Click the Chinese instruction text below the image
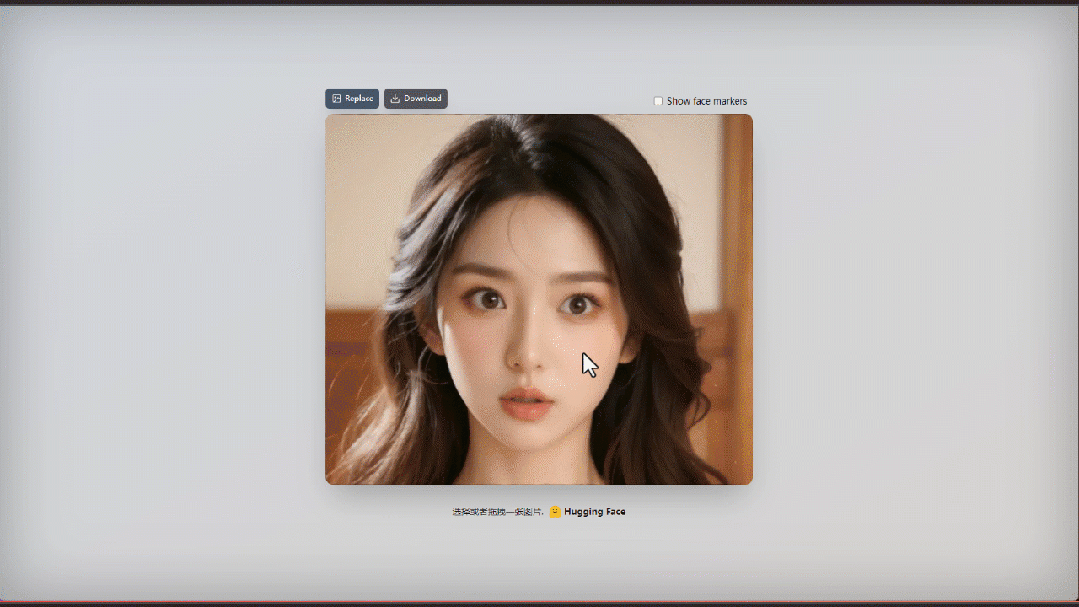The height and width of the screenshot is (607, 1079). tap(498, 512)
